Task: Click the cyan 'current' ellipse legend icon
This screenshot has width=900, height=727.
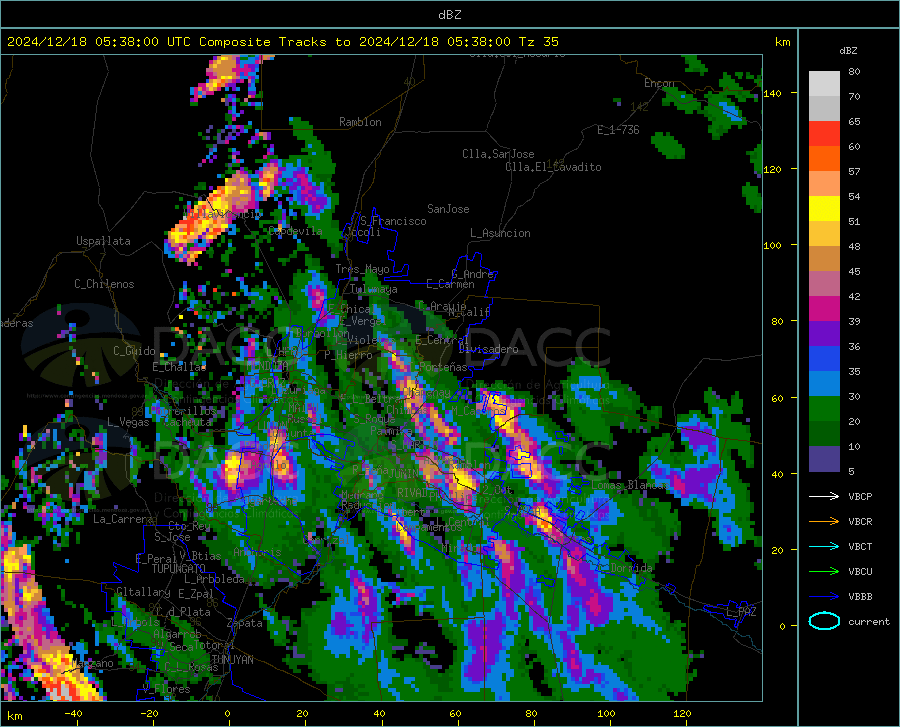Action: (x=824, y=621)
